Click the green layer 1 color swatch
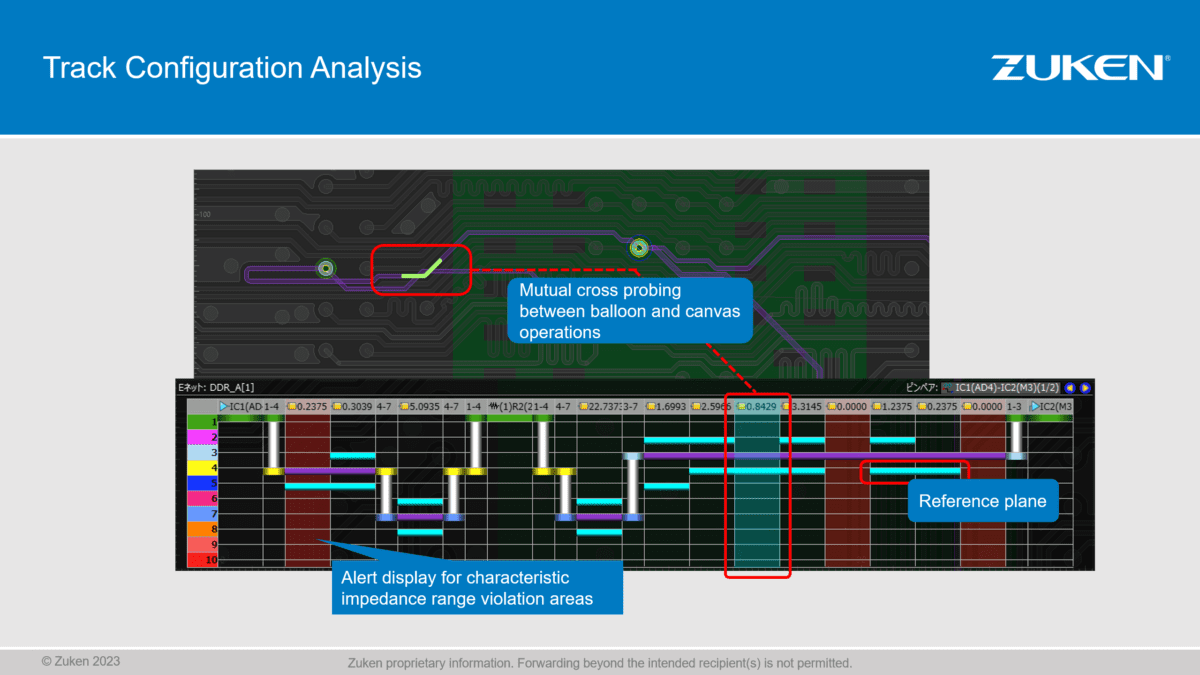The width and height of the screenshot is (1200, 675). (202, 422)
